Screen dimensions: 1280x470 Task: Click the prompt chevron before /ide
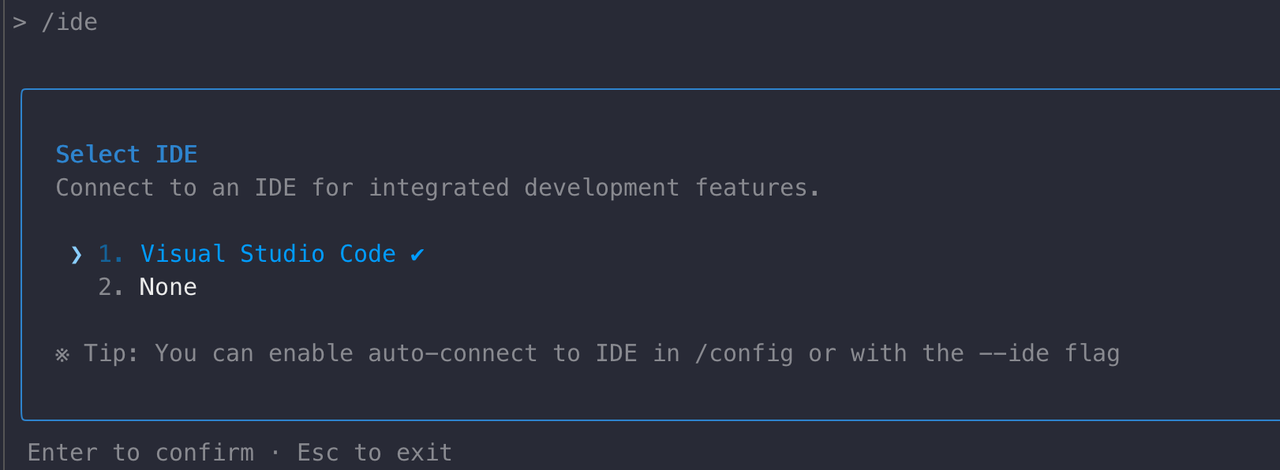click(19, 22)
